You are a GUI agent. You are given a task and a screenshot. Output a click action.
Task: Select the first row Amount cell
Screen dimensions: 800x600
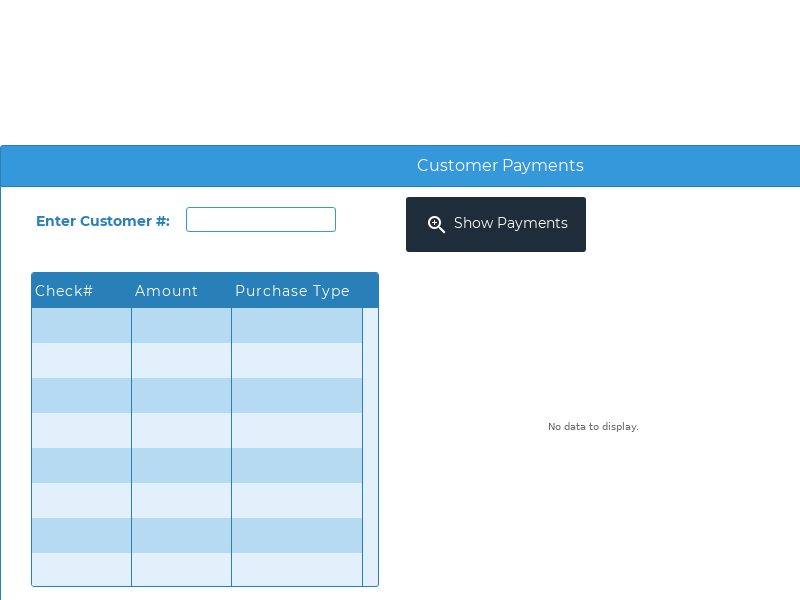181,326
